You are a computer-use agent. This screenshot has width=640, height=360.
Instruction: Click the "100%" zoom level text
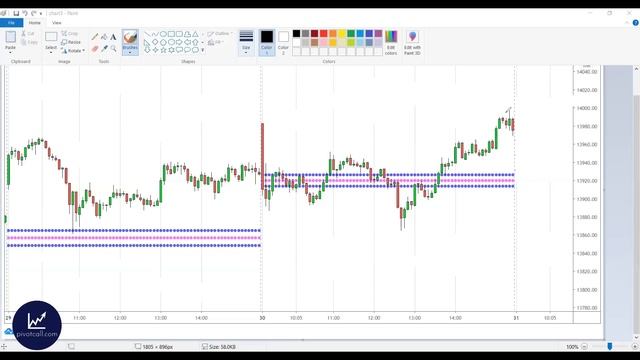[x=572, y=347]
